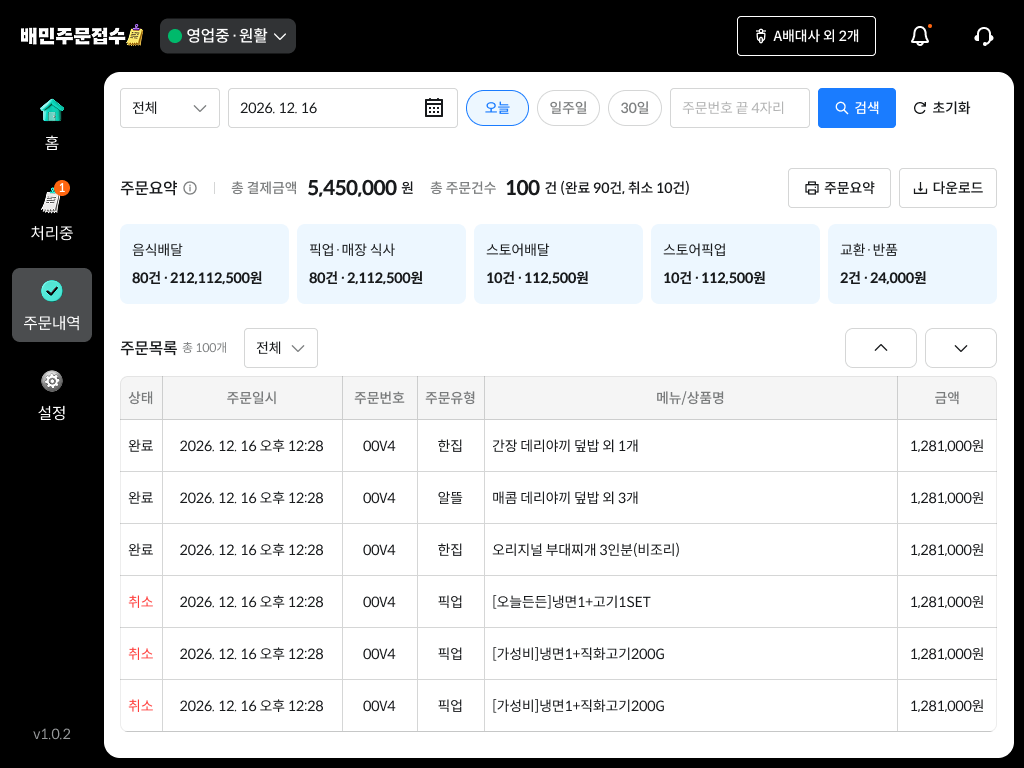The width and height of the screenshot is (1024, 768).
Task: Select the 스토어픽업 summary card
Action: pyautogui.click(x=735, y=264)
